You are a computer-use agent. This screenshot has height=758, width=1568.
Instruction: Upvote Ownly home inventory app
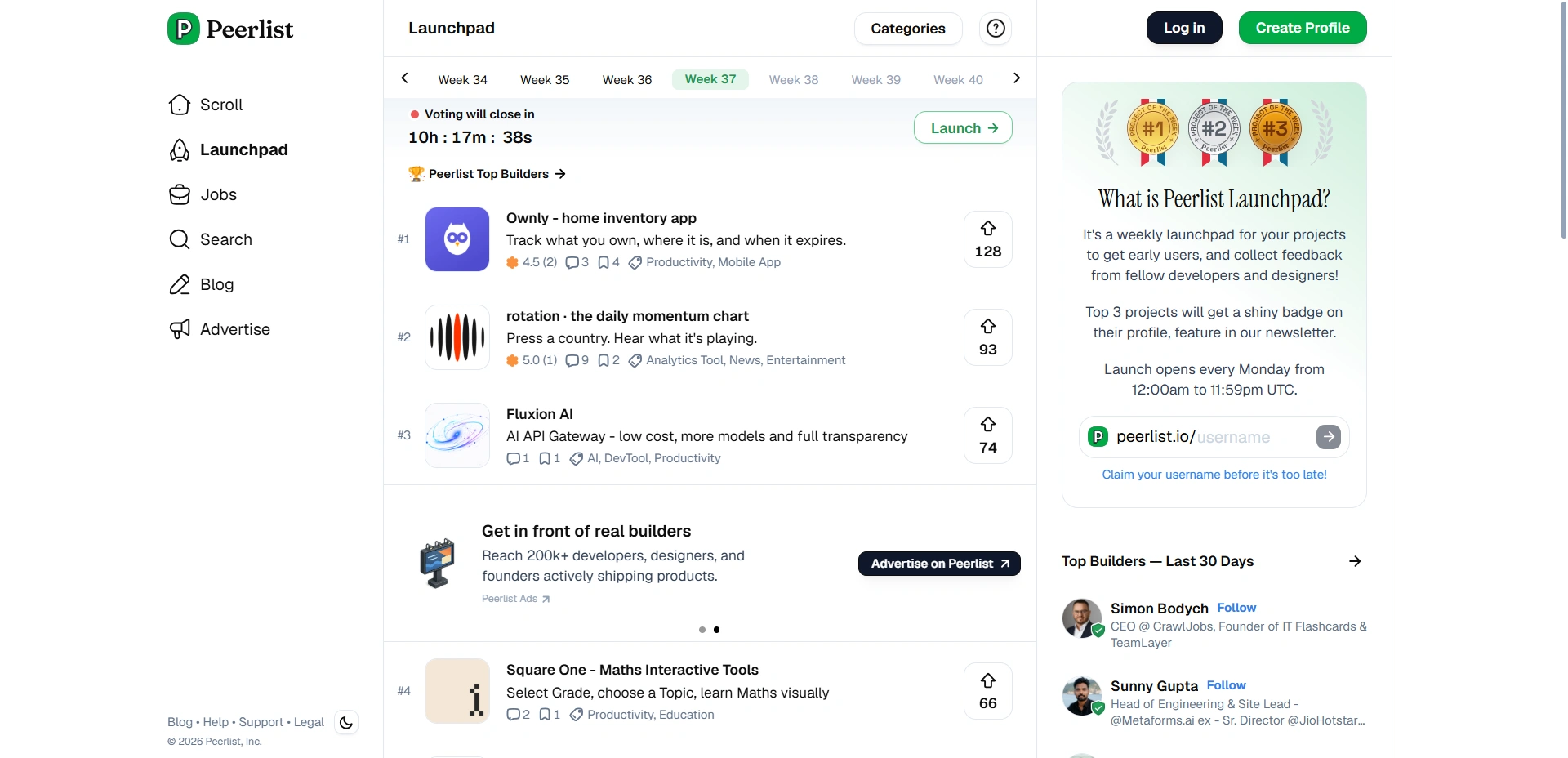(988, 239)
